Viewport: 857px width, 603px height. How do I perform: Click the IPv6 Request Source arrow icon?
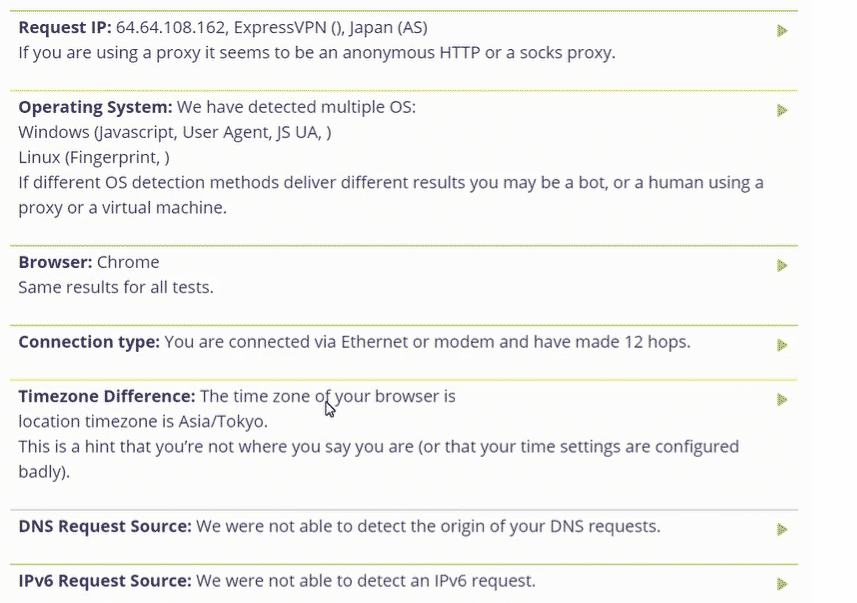(782, 584)
